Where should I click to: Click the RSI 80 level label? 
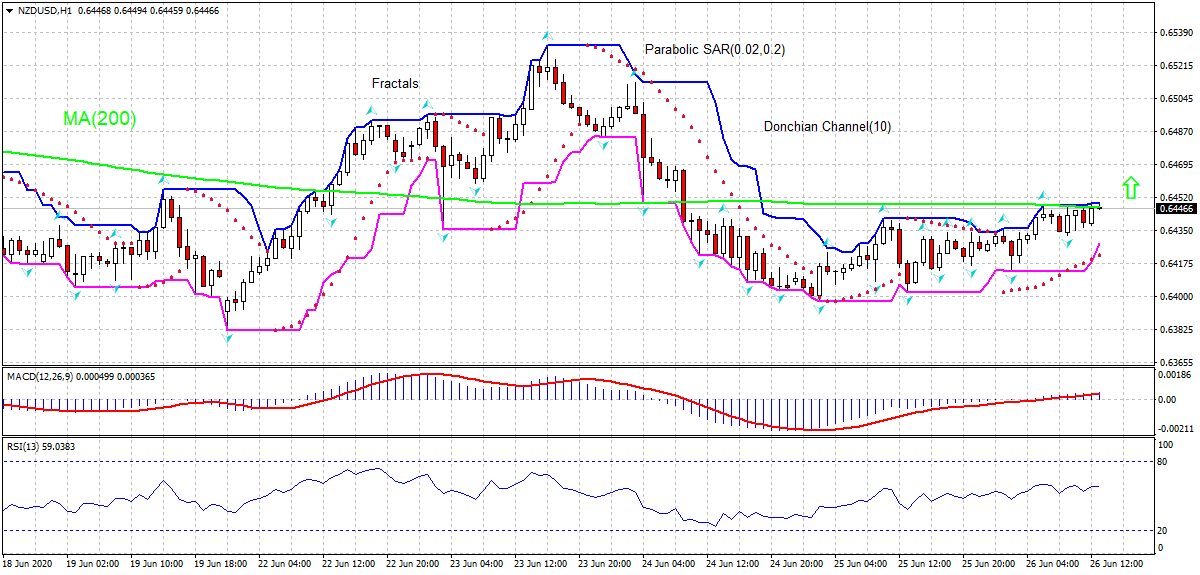1163,462
